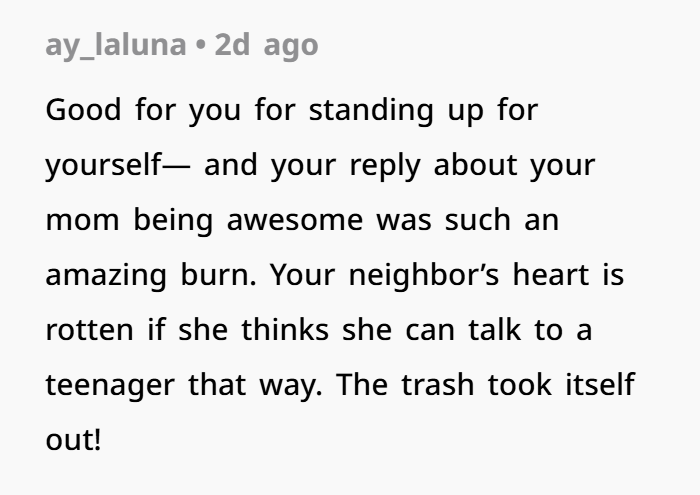
Task: Click the final word 'out!' of the comment
Action: pos(73,440)
